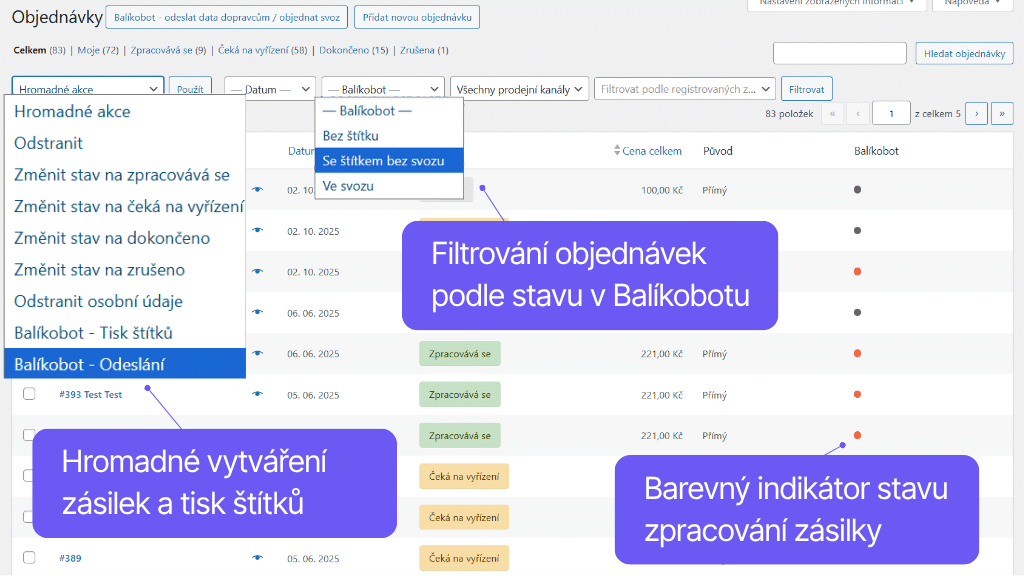Open the Datum filter dropdown

tap(268, 88)
